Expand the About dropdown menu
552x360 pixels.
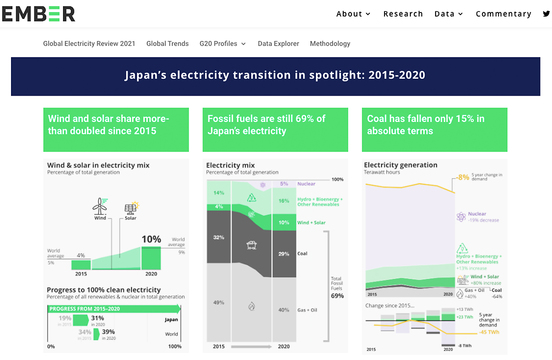[x=353, y=14]
